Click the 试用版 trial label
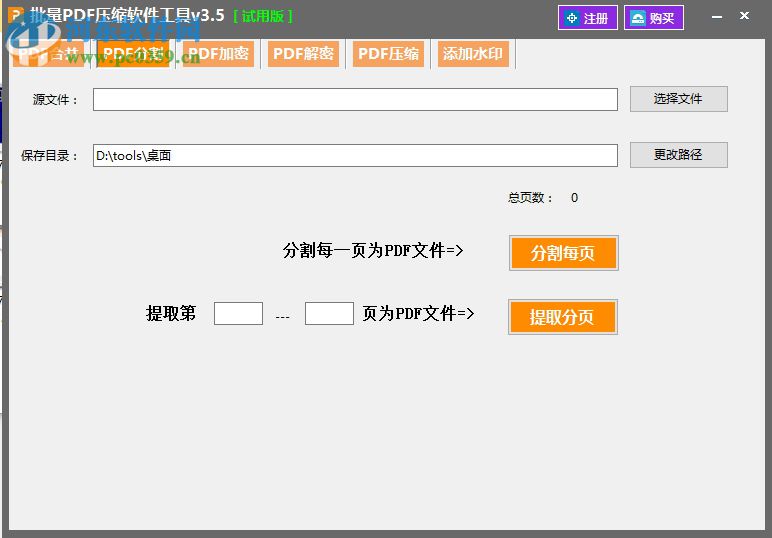Viewport: 772px width, 538px height. [263, 16]
